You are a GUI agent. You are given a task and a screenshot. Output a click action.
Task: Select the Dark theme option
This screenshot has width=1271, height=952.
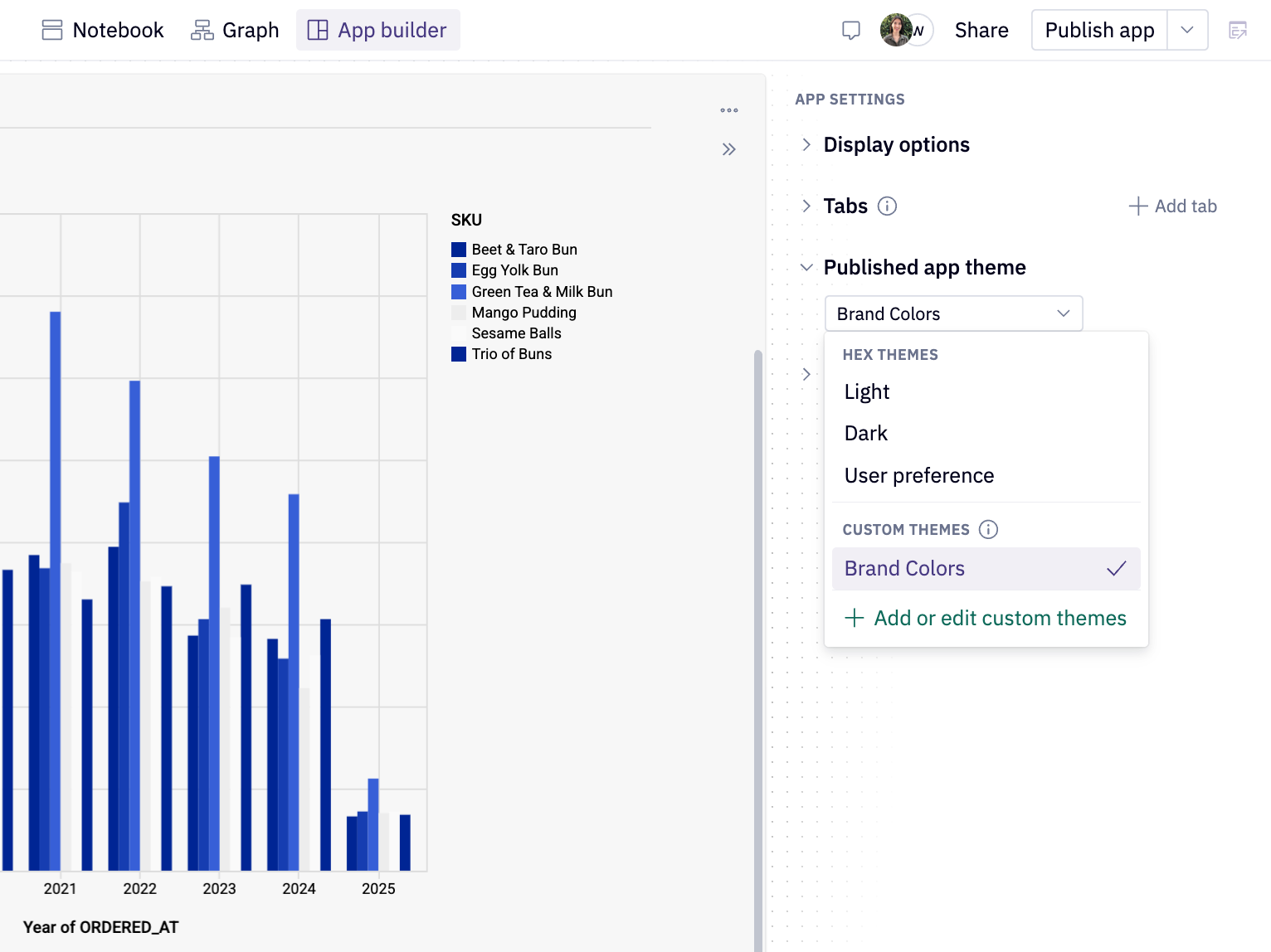[866, 434]
